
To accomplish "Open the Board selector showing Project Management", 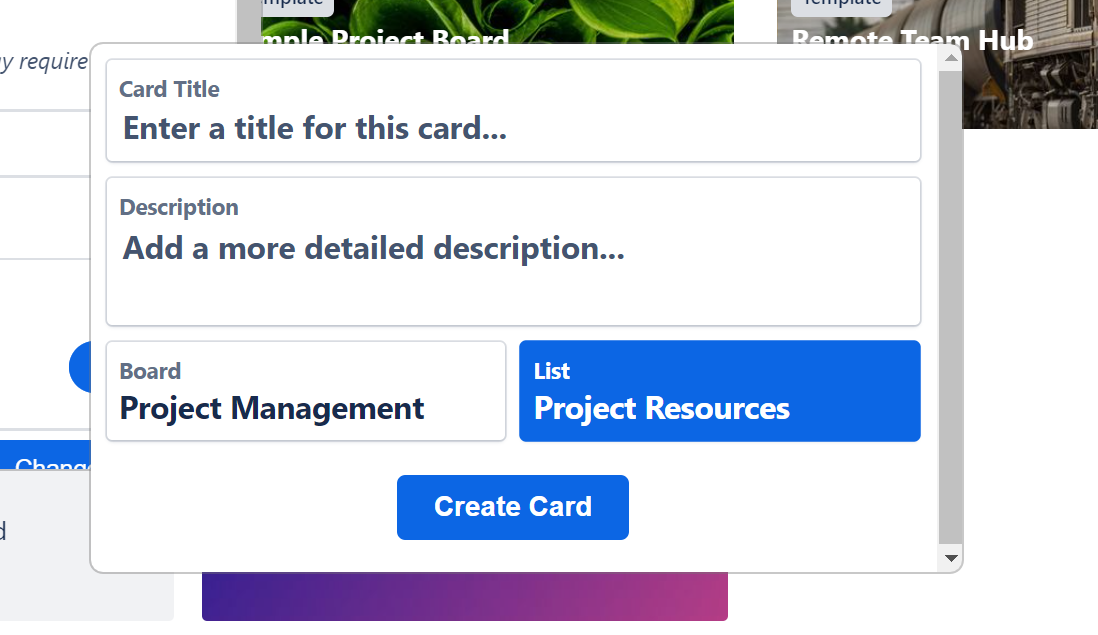I will pyautogui.click(x=306, y=391).
